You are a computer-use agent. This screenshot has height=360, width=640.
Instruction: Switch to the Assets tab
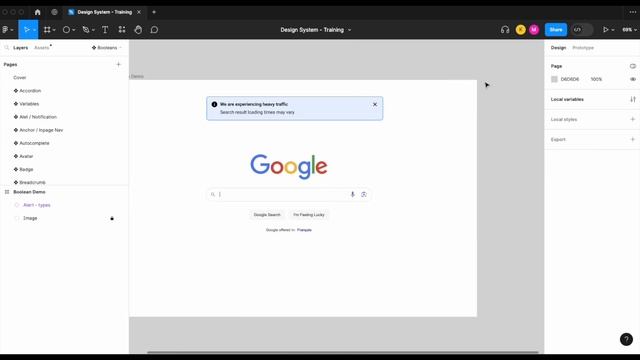[x=42, y=48]
